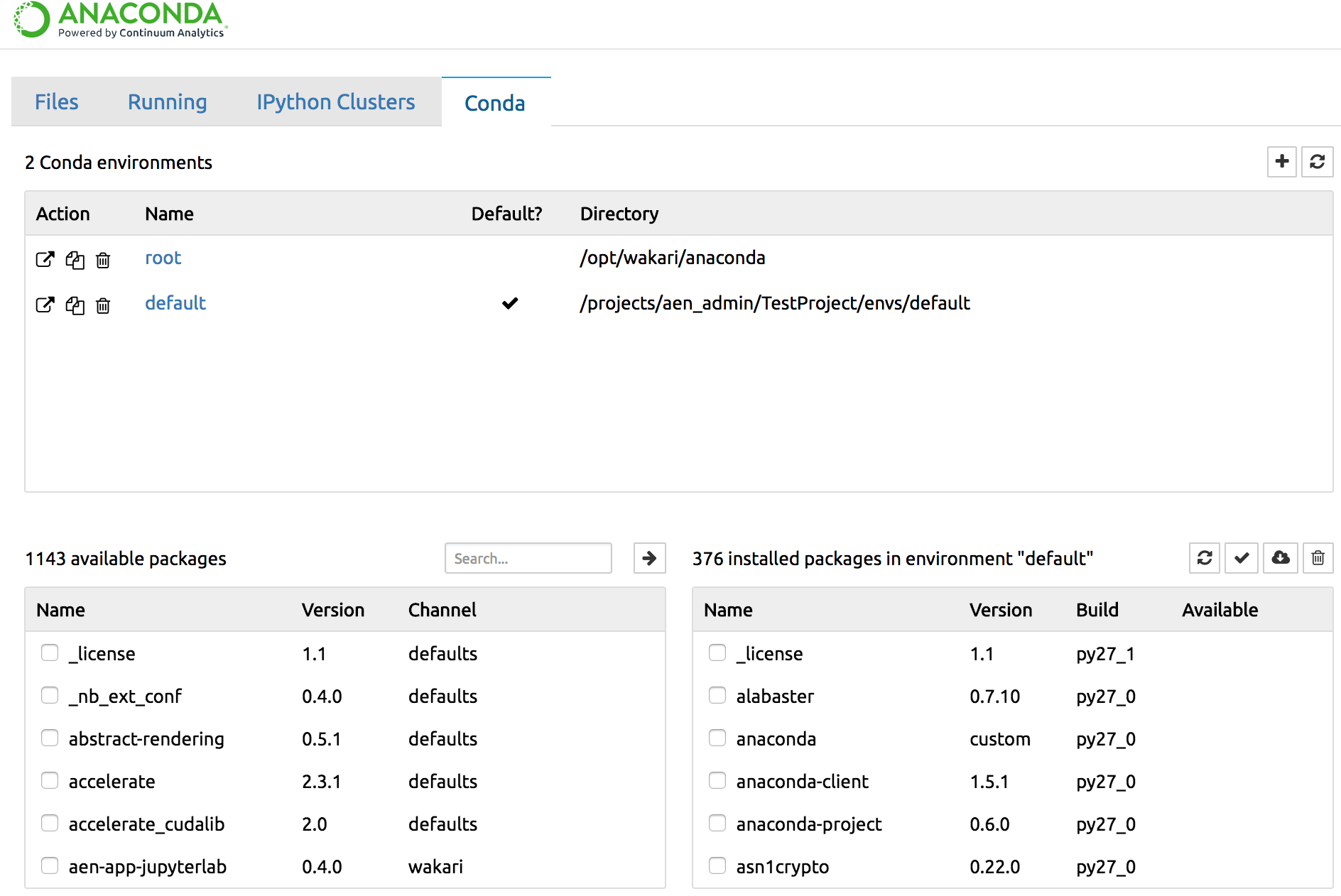The height and width of the screenshot is (896, 1341).
Task: Click the 1143 available packages label
Action: pos(126,559)
